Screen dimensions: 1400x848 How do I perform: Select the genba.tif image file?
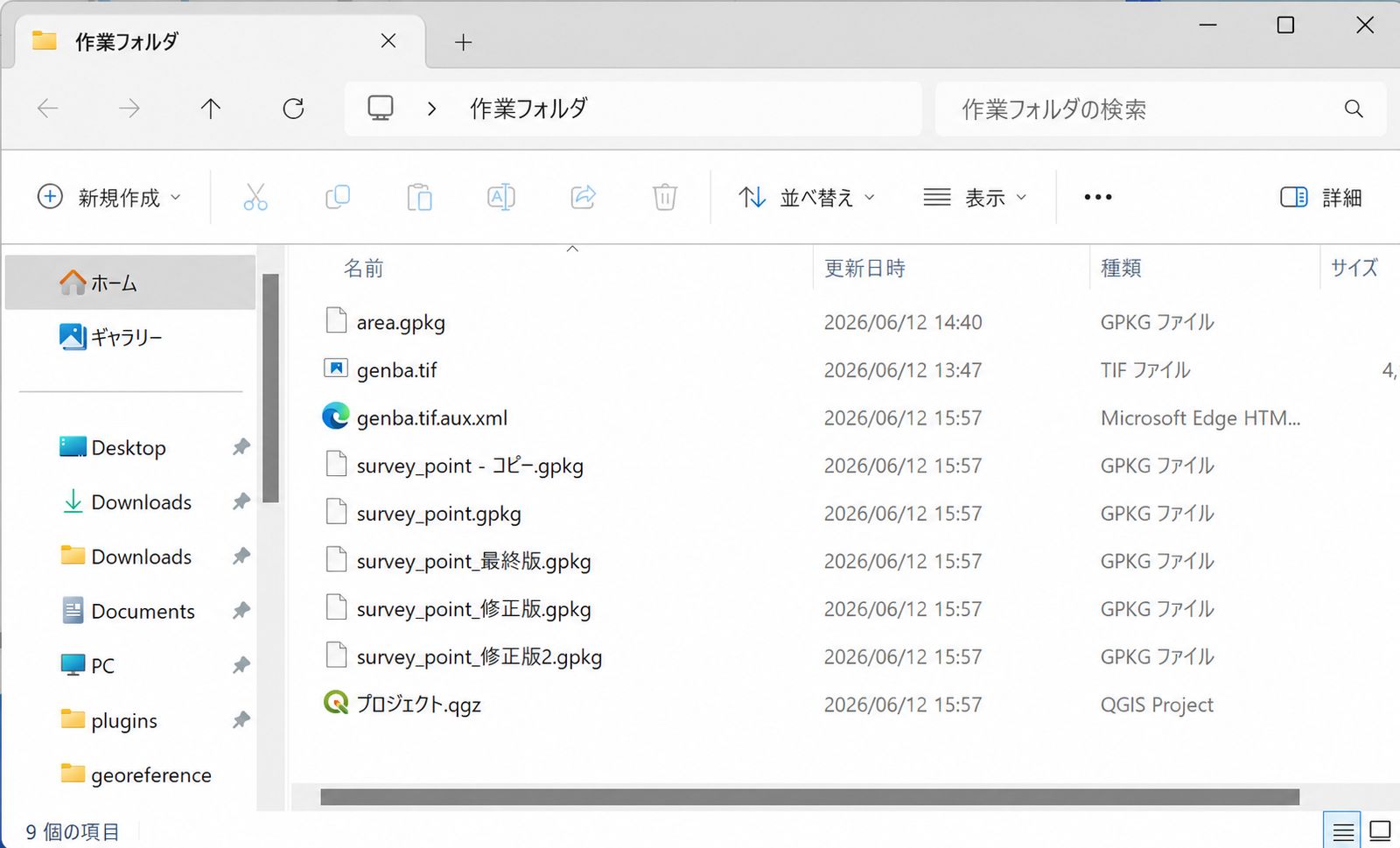coord(396,369)
